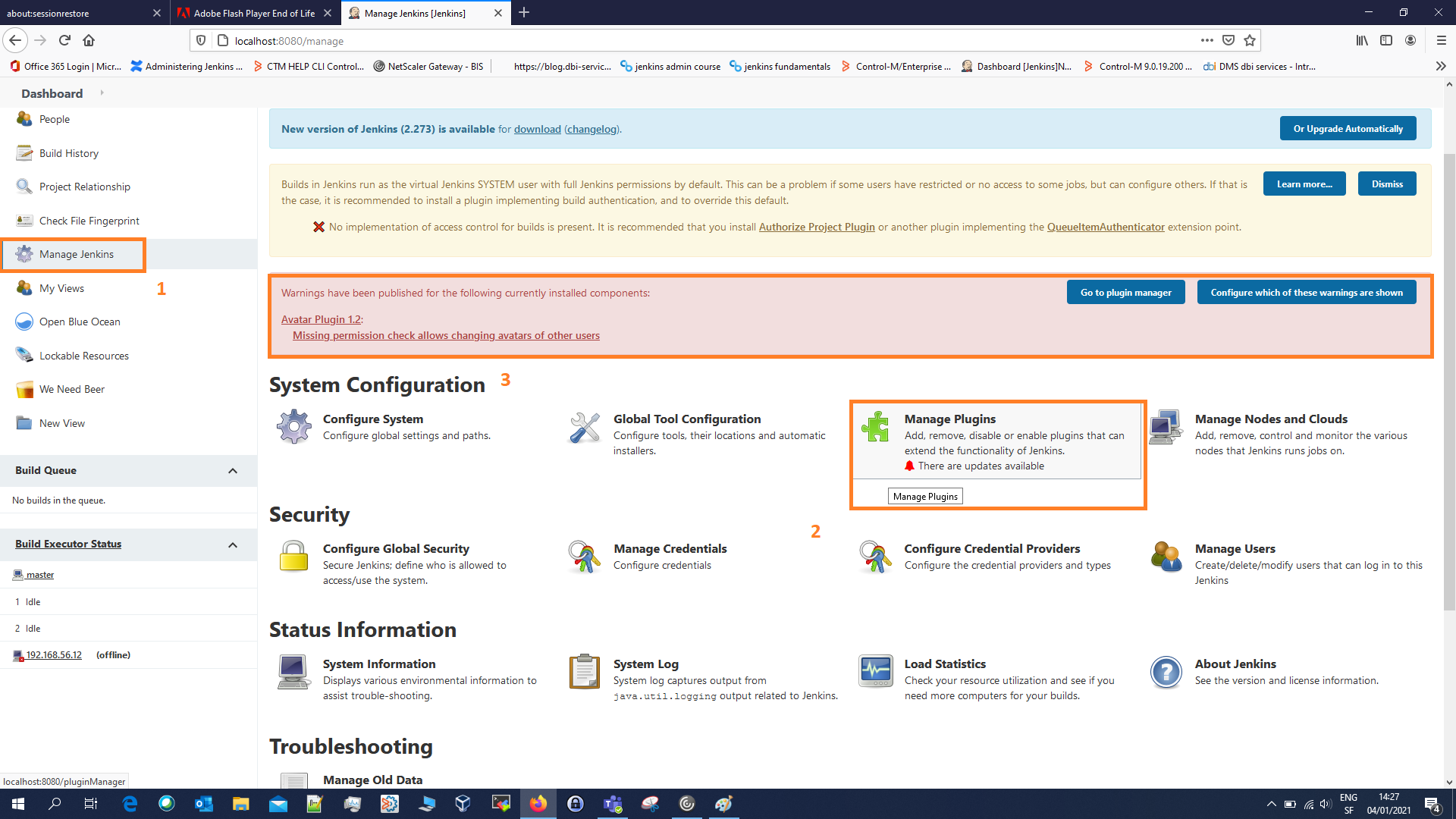Click the master node link

coord(39,575)
